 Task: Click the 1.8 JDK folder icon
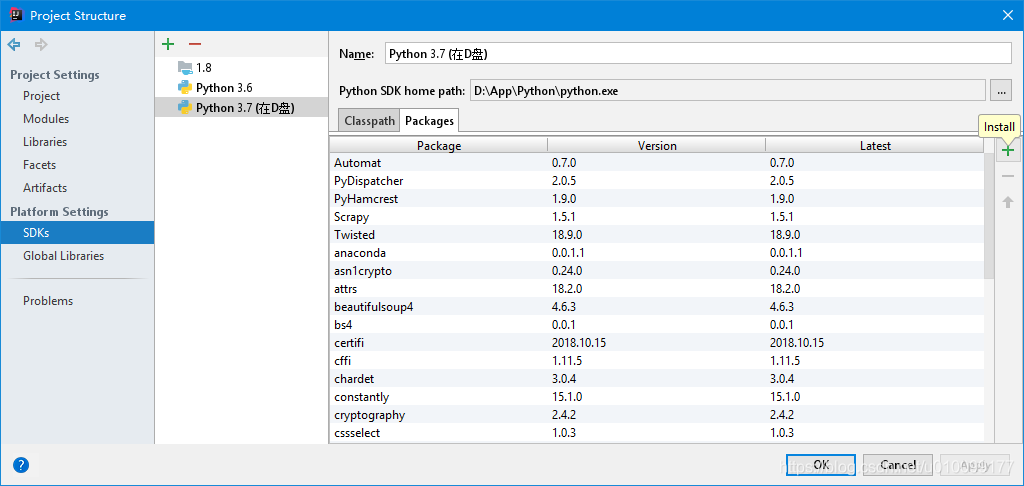point(184,67)
